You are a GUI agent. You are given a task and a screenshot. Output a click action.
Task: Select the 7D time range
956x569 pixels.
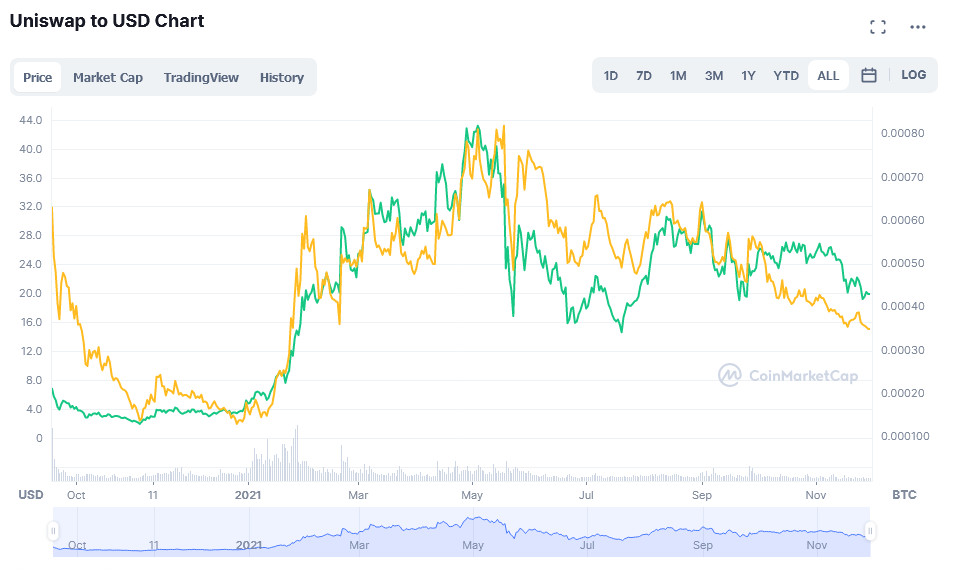point(643,76)
